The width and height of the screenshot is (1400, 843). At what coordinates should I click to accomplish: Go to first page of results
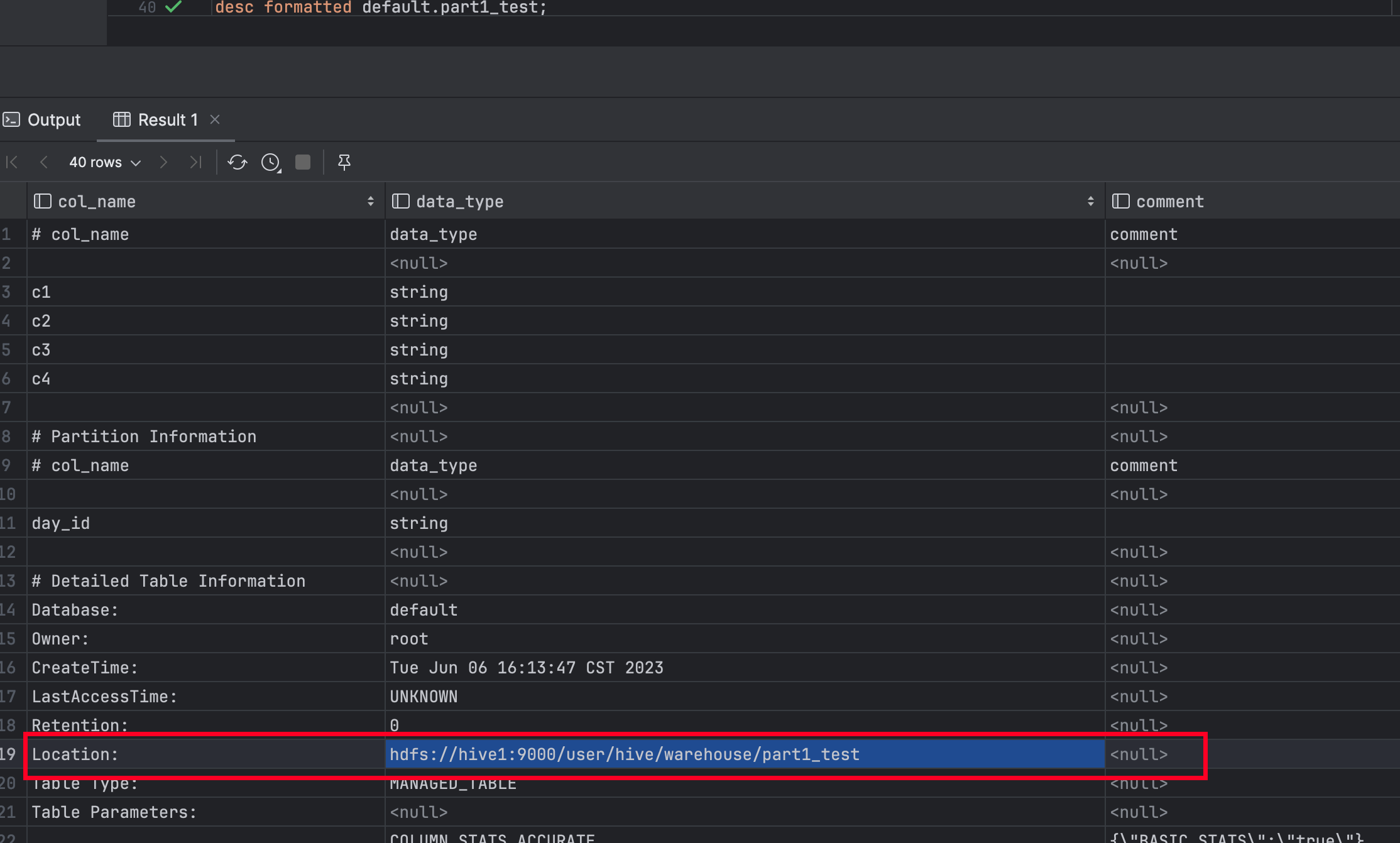12,162
